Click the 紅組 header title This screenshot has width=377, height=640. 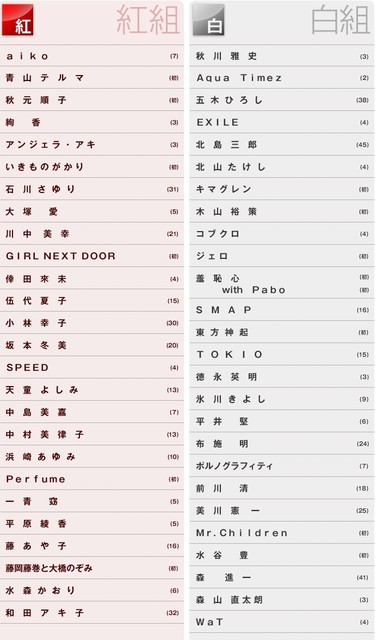(148, 20)
